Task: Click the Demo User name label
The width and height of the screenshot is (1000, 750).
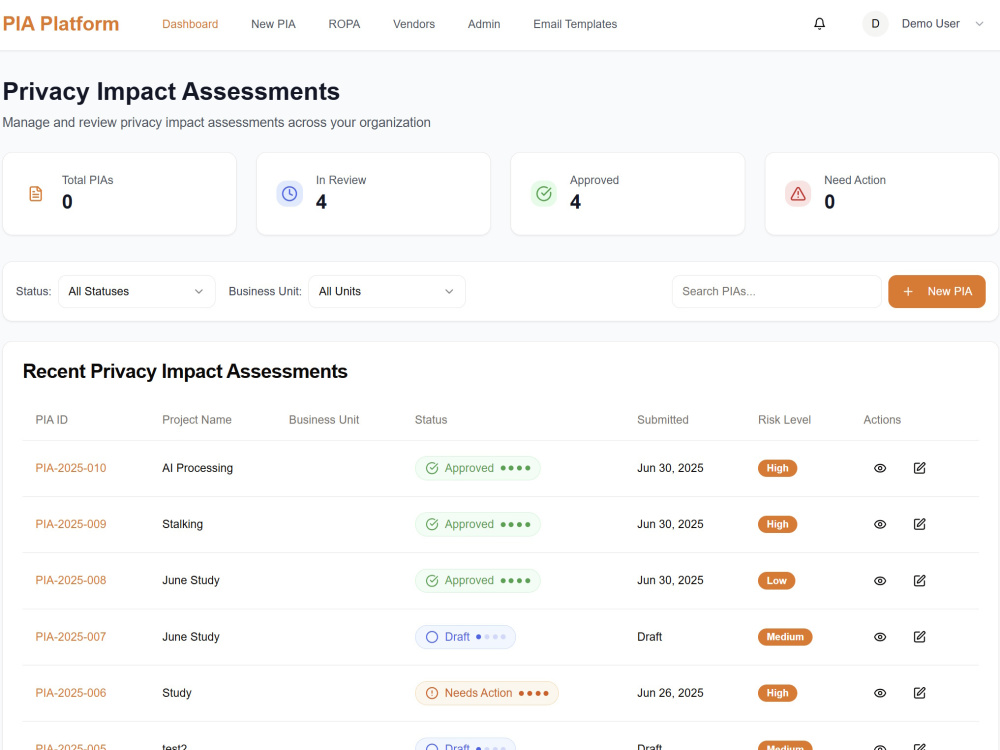Action: (930, 24)
